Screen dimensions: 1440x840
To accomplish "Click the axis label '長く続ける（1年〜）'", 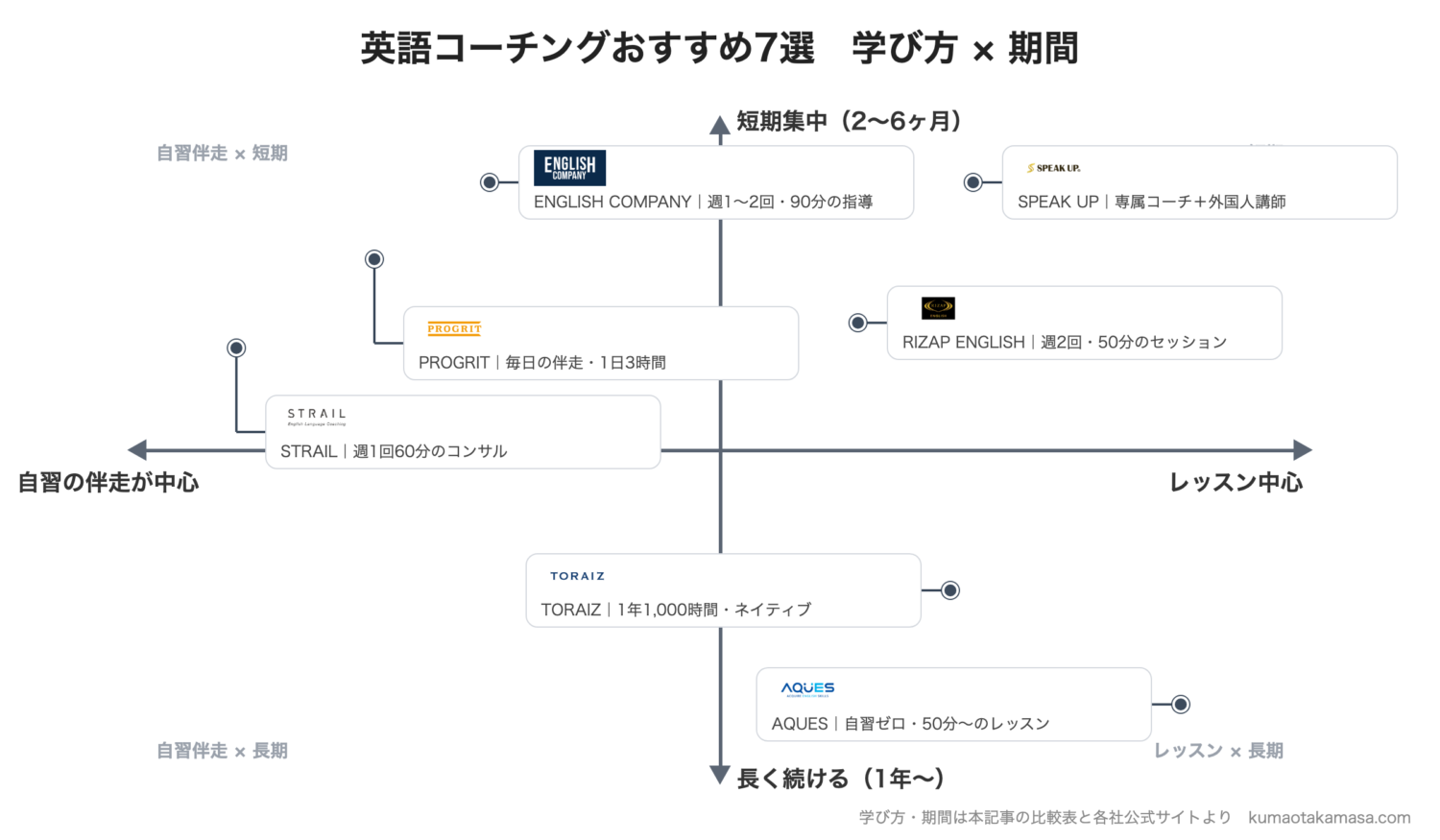I will (x=841, y=779).
